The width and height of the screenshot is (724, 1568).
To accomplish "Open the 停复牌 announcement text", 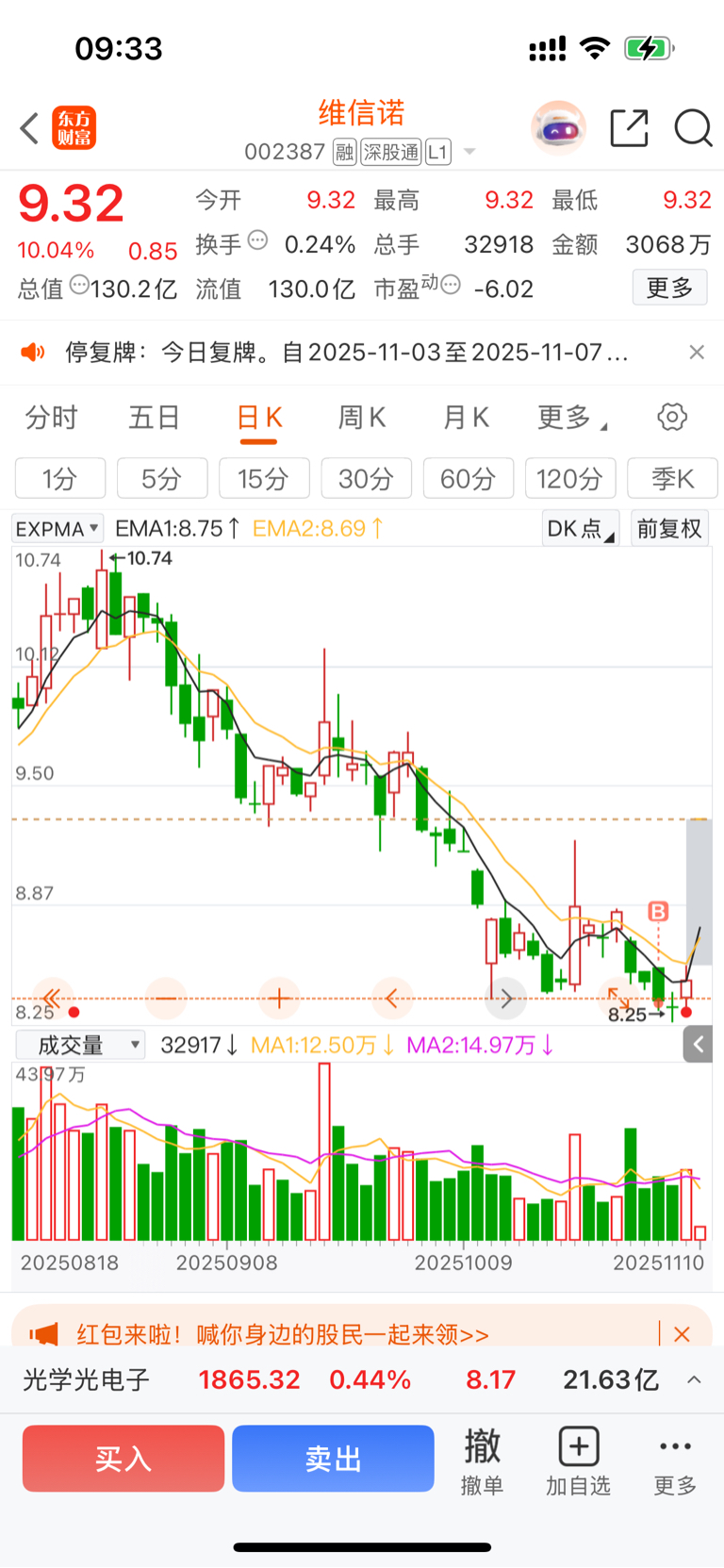I will click(x=346, y=353).
